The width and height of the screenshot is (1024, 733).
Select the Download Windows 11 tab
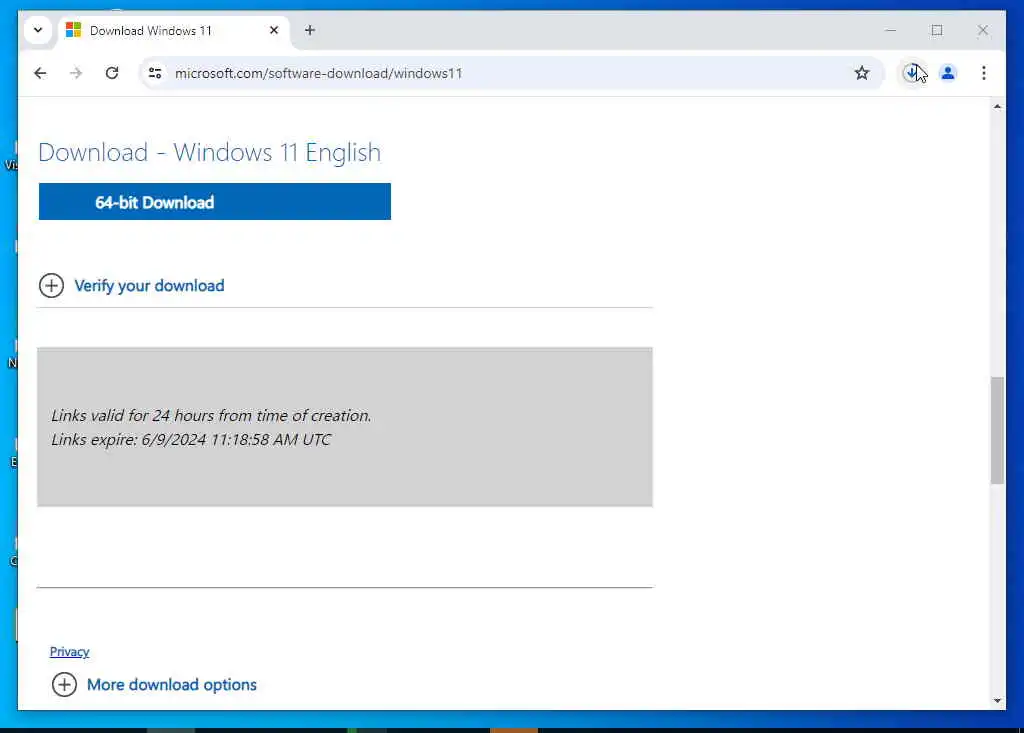pos(173,31)
